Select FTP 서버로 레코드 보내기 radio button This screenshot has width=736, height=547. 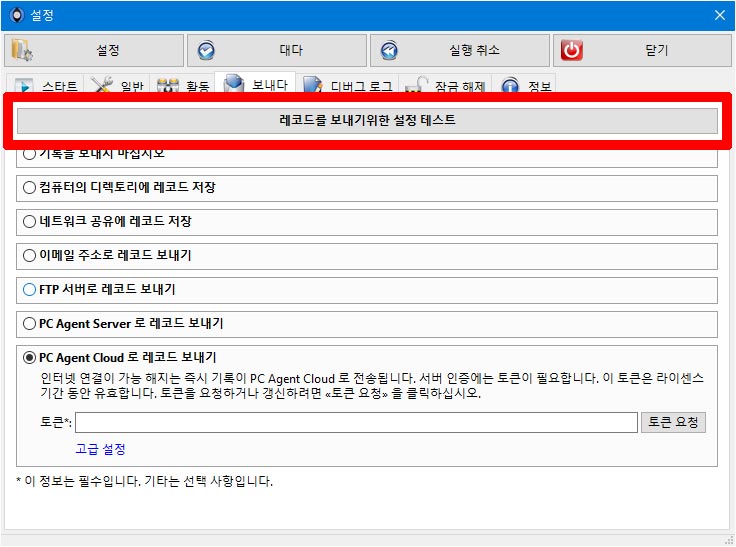tap(30, 289)
